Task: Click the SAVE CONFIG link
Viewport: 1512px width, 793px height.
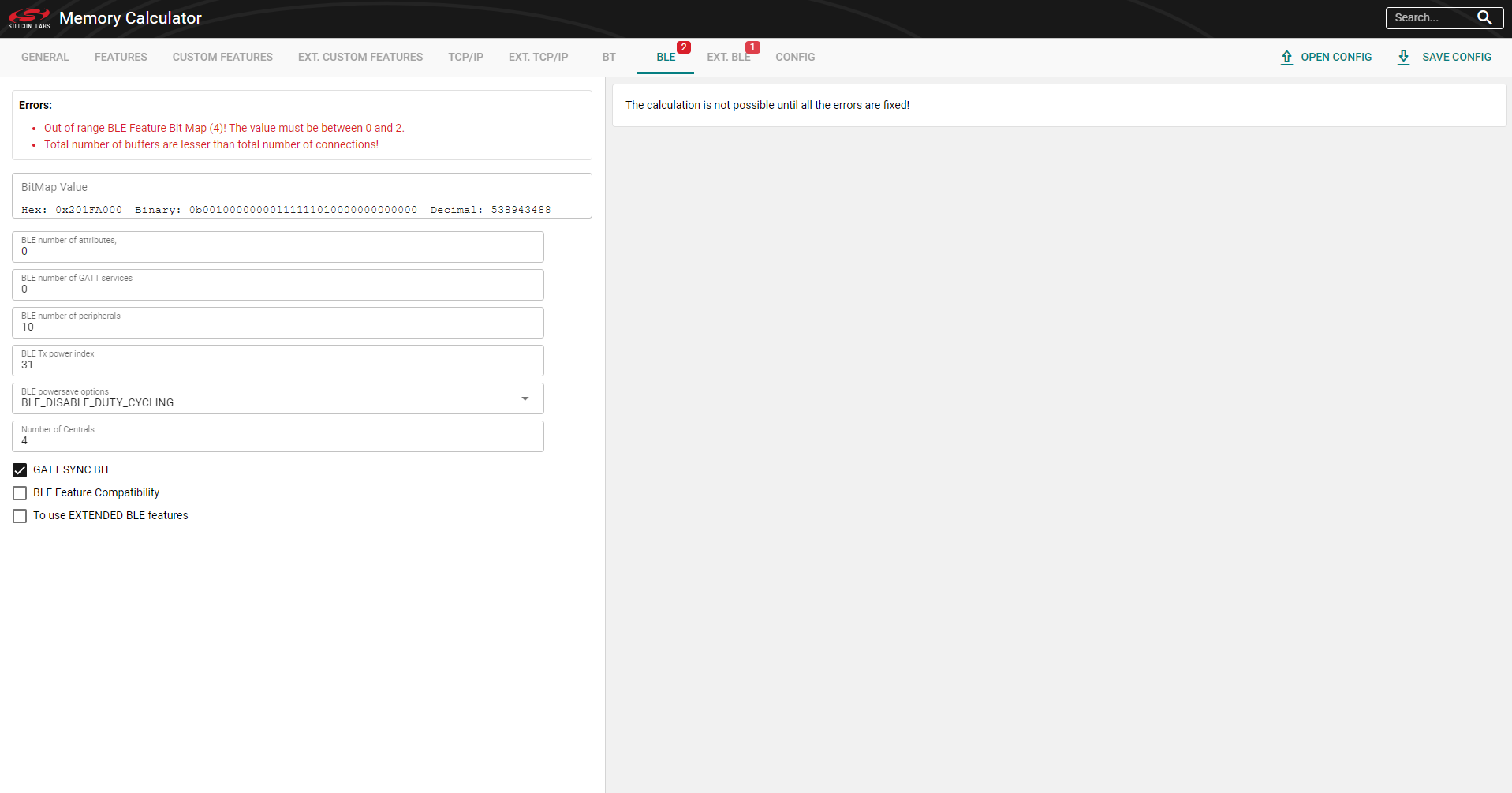Action: [1456, 57]
